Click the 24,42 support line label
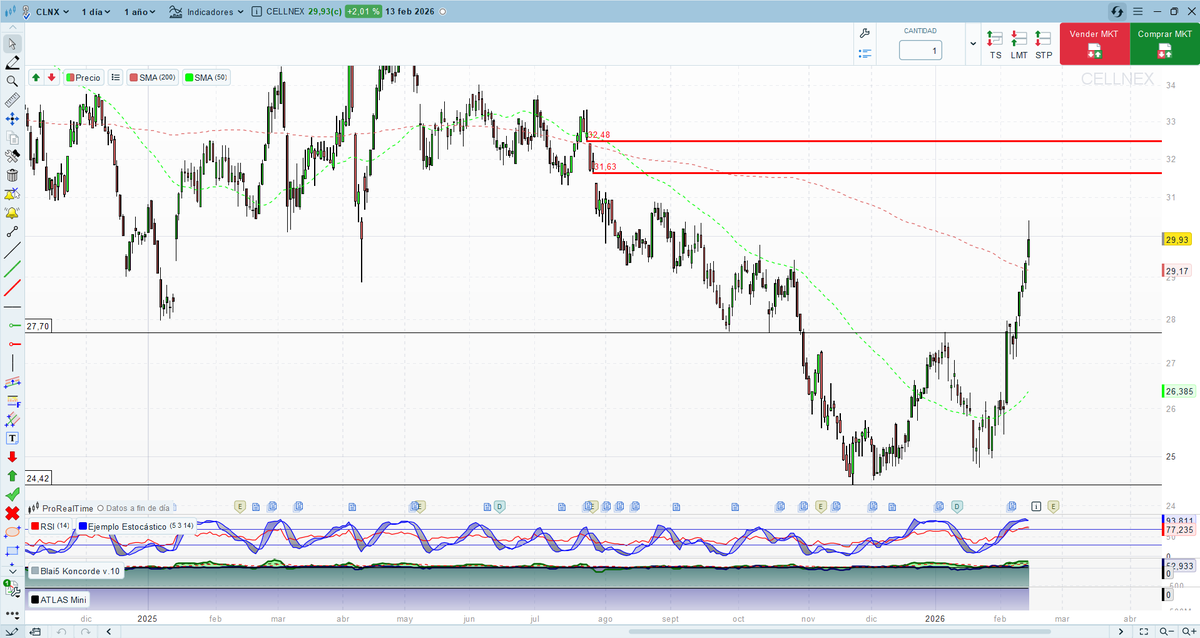Screen dimensions: 1200x638 click(x=38, y=478)
